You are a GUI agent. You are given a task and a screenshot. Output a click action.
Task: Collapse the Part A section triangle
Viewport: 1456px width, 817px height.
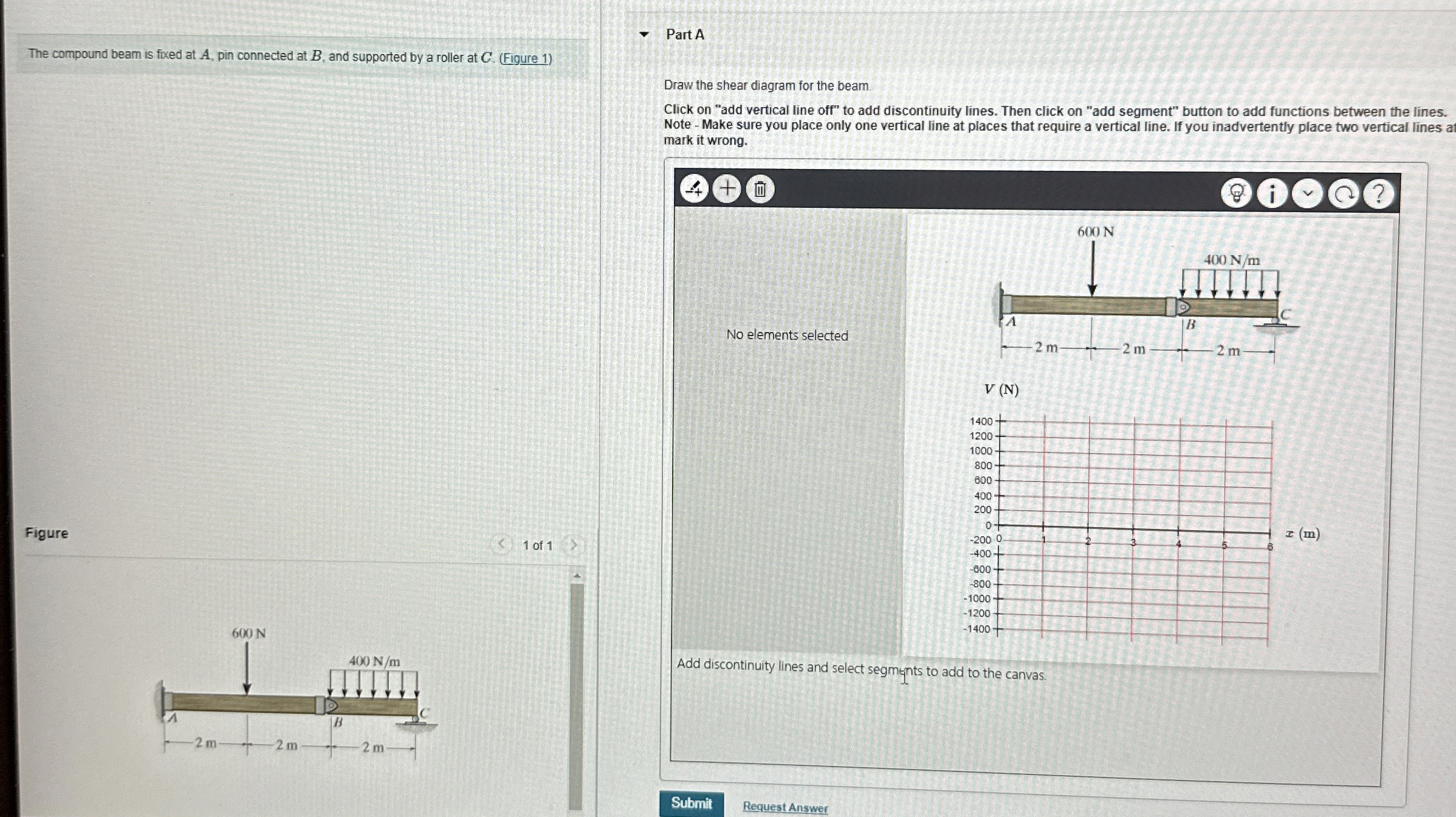point(644,35)
